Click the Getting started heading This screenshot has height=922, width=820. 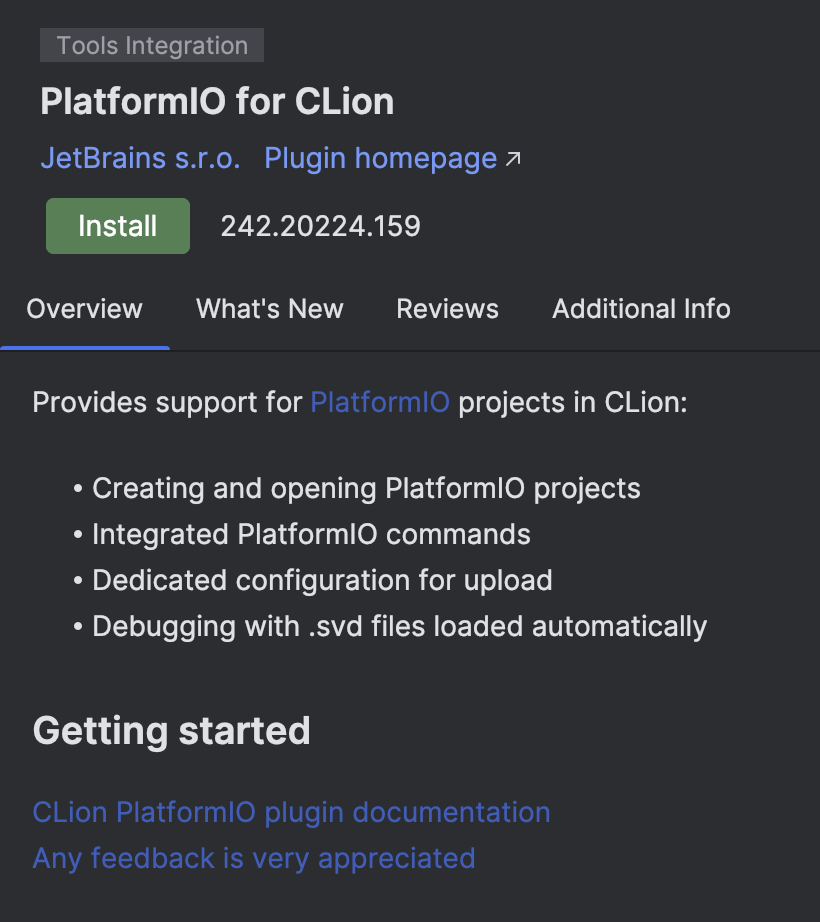tap(171, 731)
